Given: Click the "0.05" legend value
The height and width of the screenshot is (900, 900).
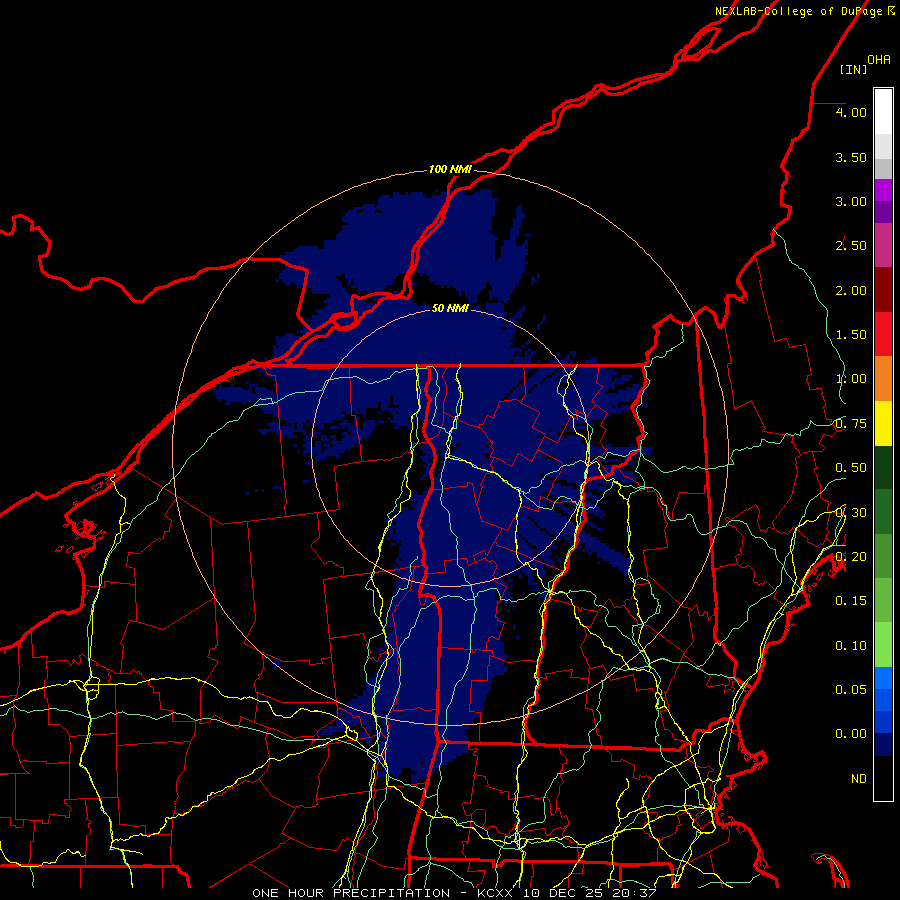Looking at the screenshot, I should 851,689.
